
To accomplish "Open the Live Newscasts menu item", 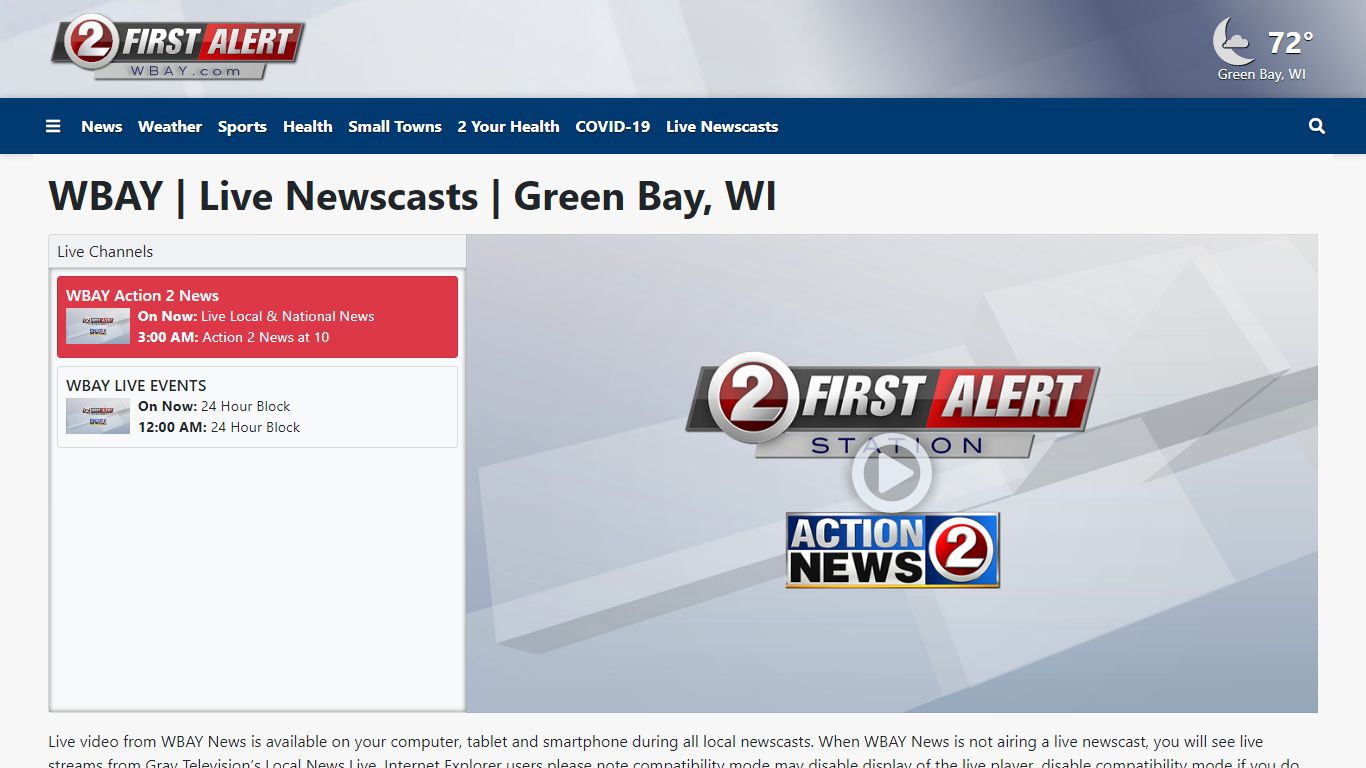I will pyautogui.click(x=722, y=126).
